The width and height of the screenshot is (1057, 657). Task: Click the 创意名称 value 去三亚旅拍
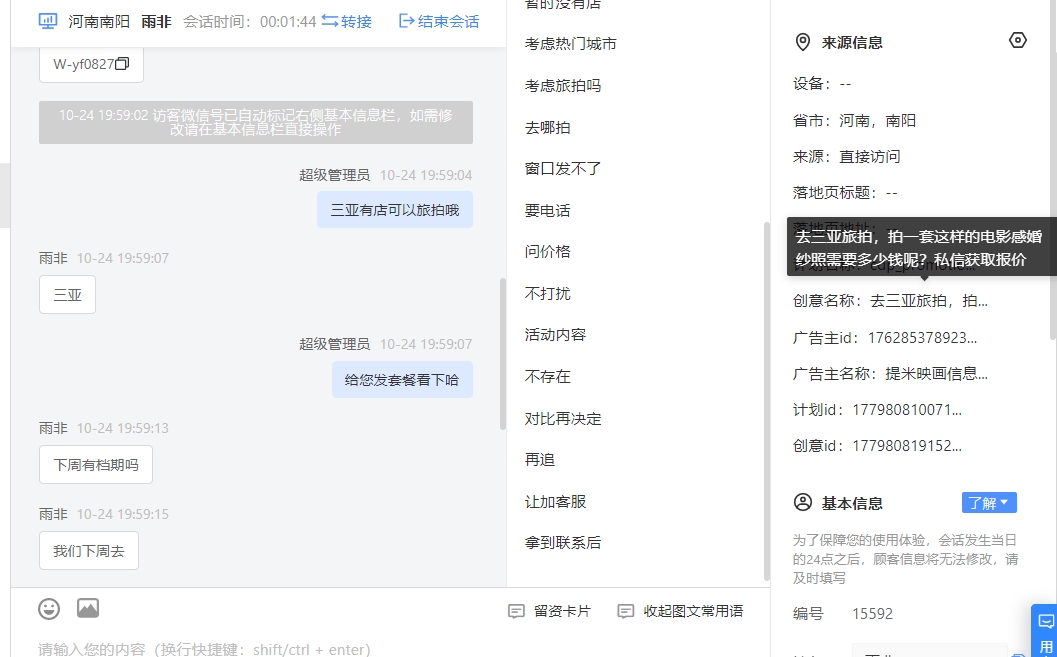click(929, 301)
